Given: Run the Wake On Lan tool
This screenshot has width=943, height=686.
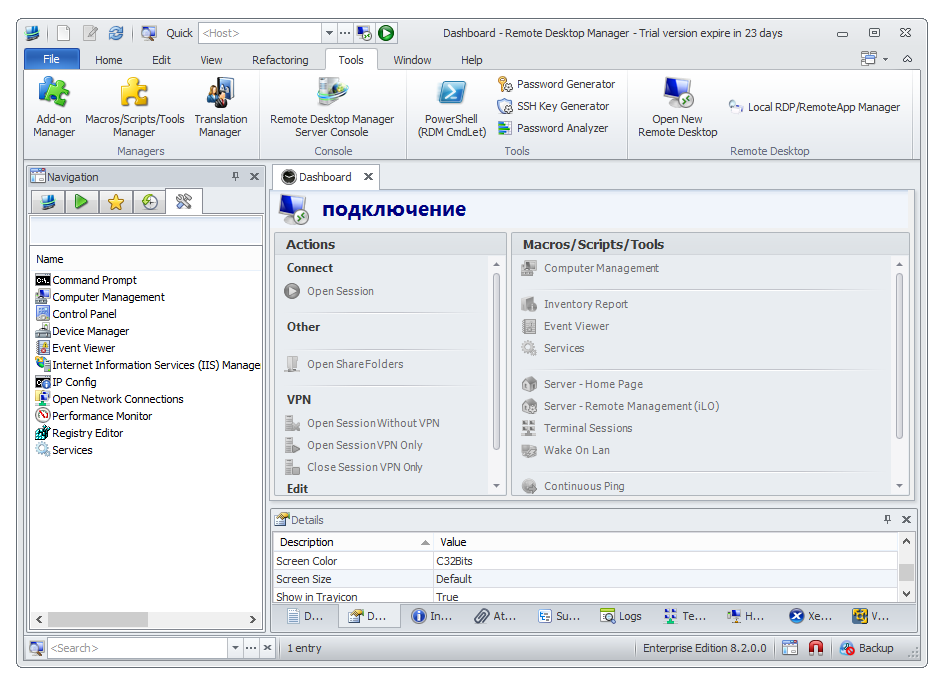Looking at the screenshot, I should (565, 450).
